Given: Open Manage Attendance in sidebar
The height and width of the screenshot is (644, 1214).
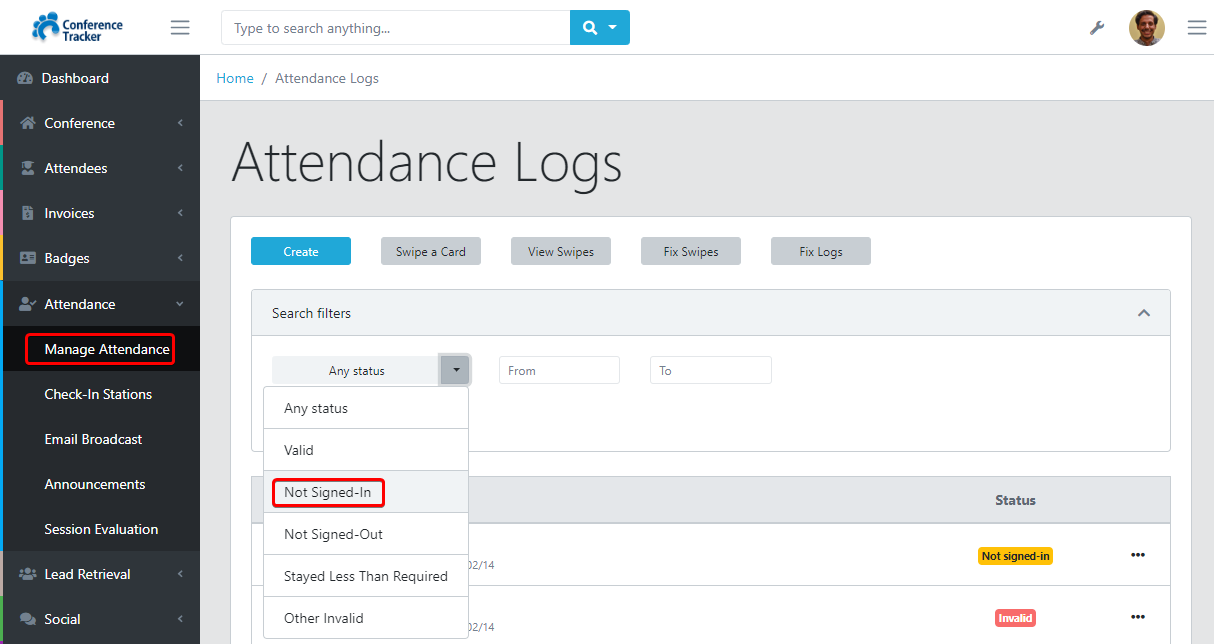Looking at the screenshot, I should click(101, 349).
